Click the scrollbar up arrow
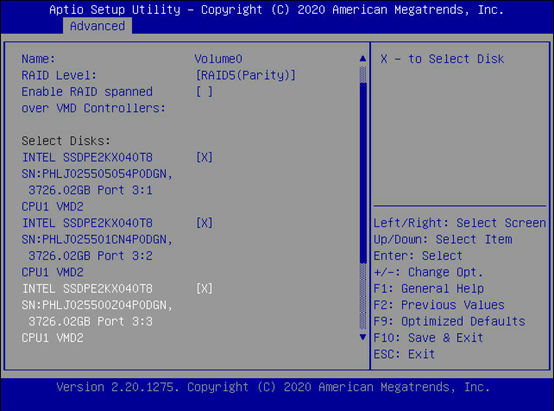The height and width of the screenshot is (411, 554). click(x=363, y=59)
